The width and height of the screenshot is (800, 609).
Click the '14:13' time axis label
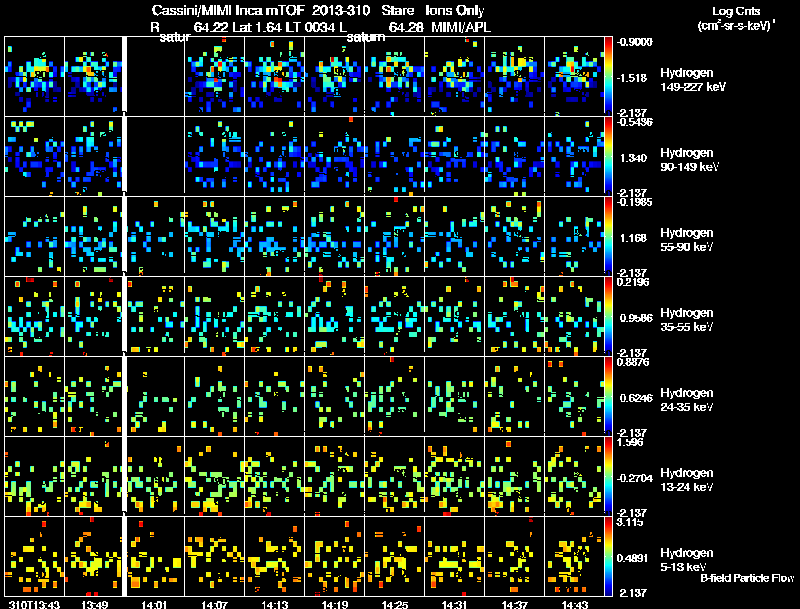coord(274,604)
